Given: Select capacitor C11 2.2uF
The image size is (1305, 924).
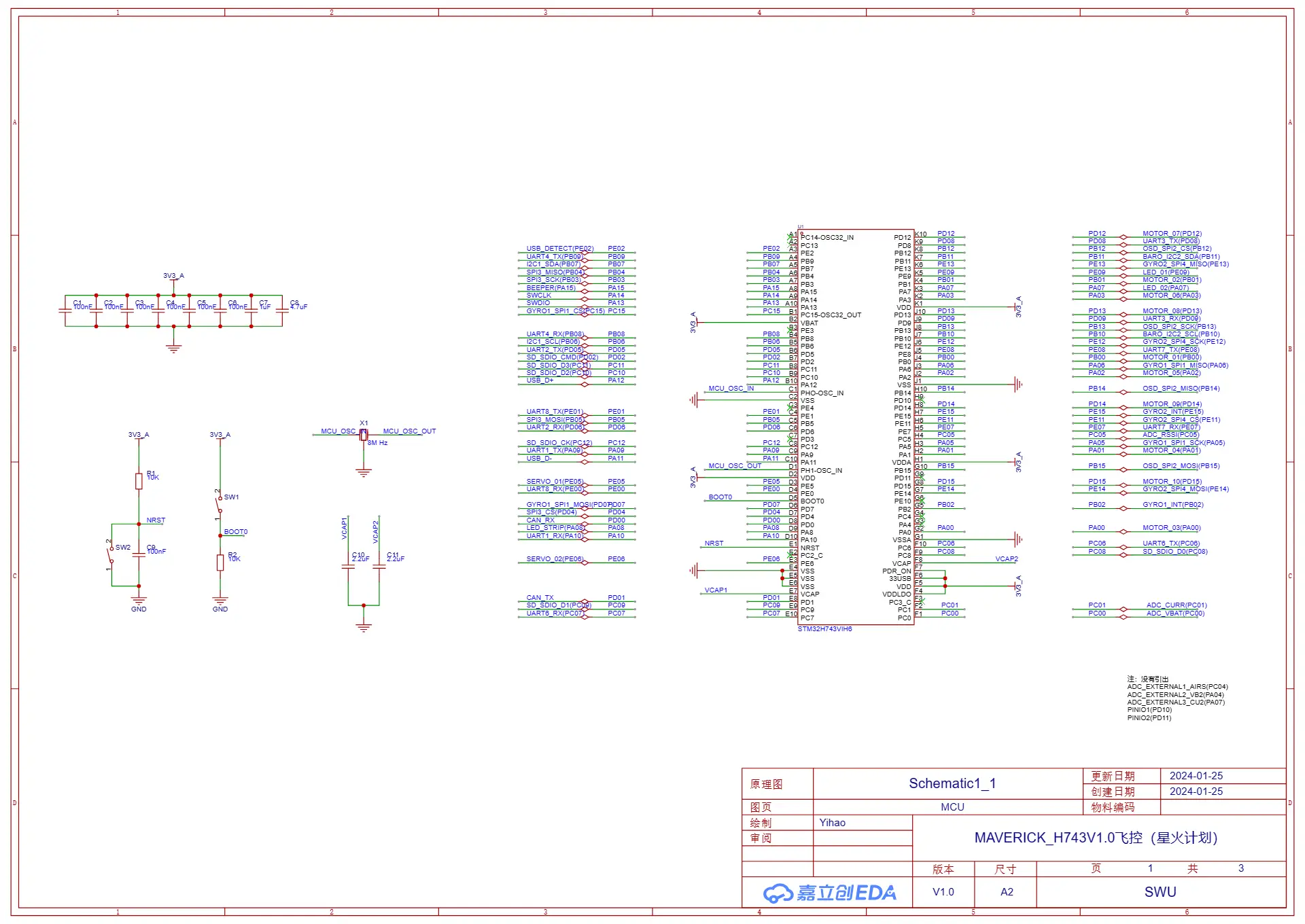Looking at the screenshot, I should pyautogui.click(x=379, y=567).
